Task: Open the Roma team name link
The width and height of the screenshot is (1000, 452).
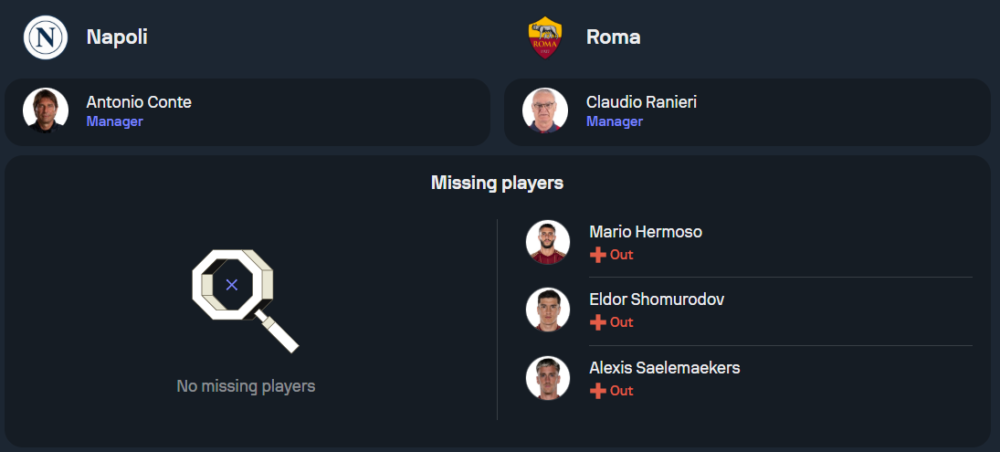Action: [x=613, y=37]
